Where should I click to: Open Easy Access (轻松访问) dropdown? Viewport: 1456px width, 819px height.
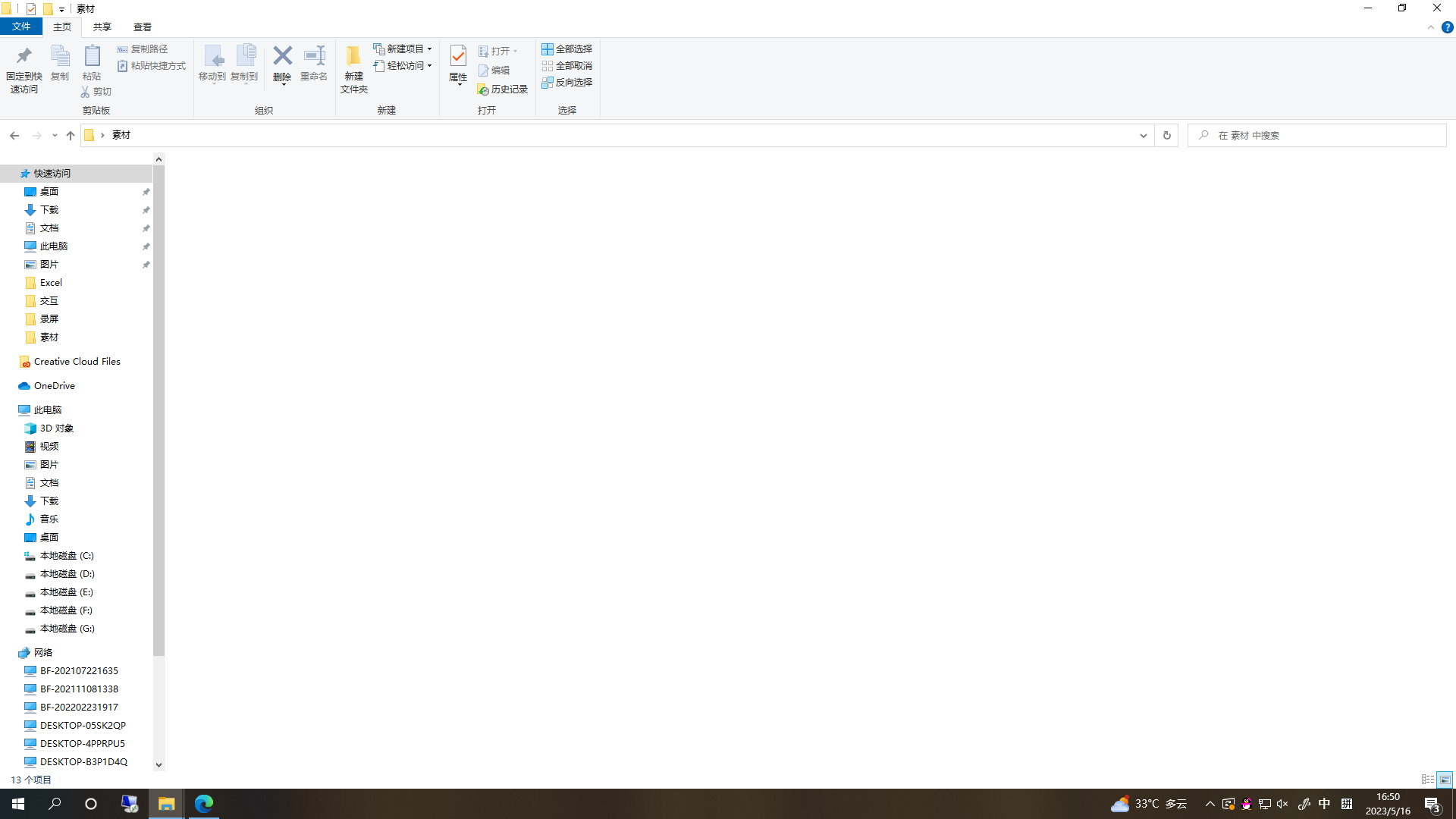(x=403, y=66)
